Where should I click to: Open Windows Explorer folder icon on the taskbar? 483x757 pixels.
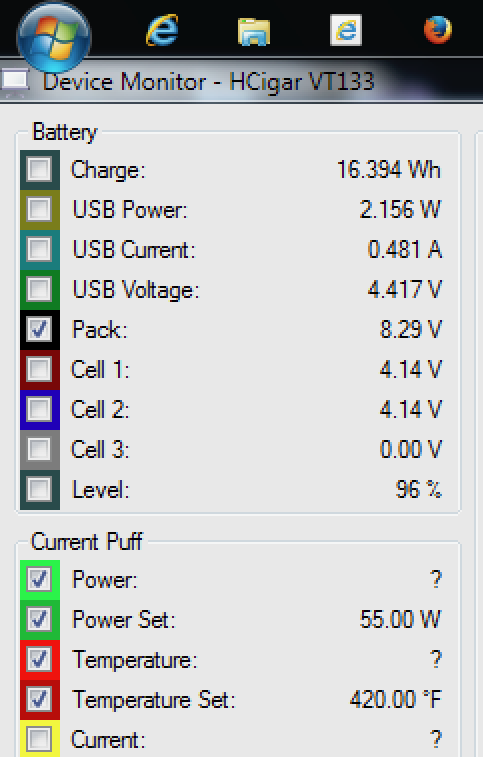coord(254,31)
